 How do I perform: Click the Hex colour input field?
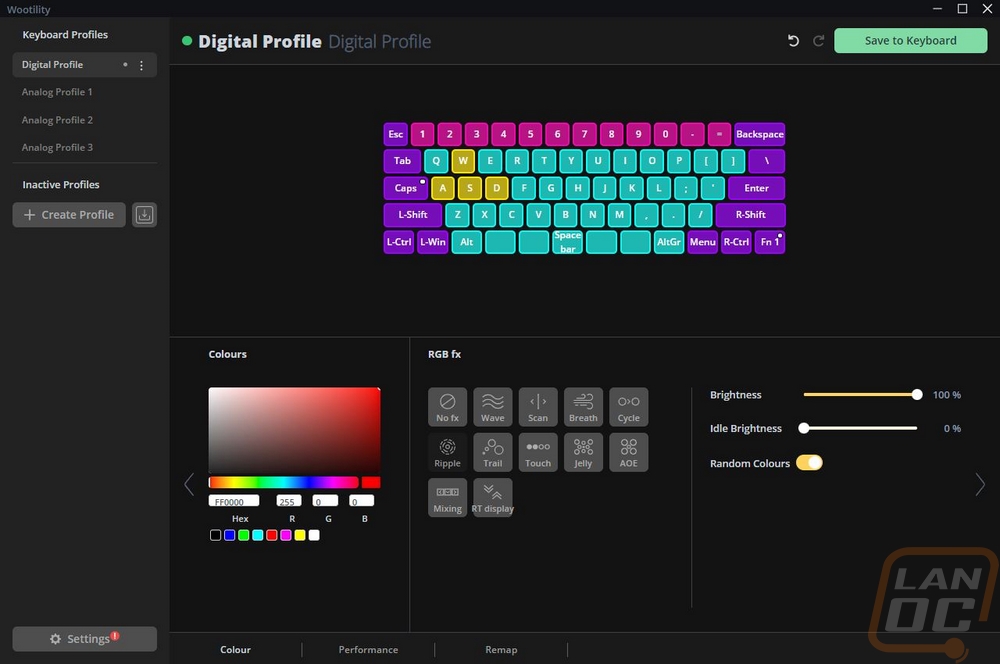[x=234, y=501]
